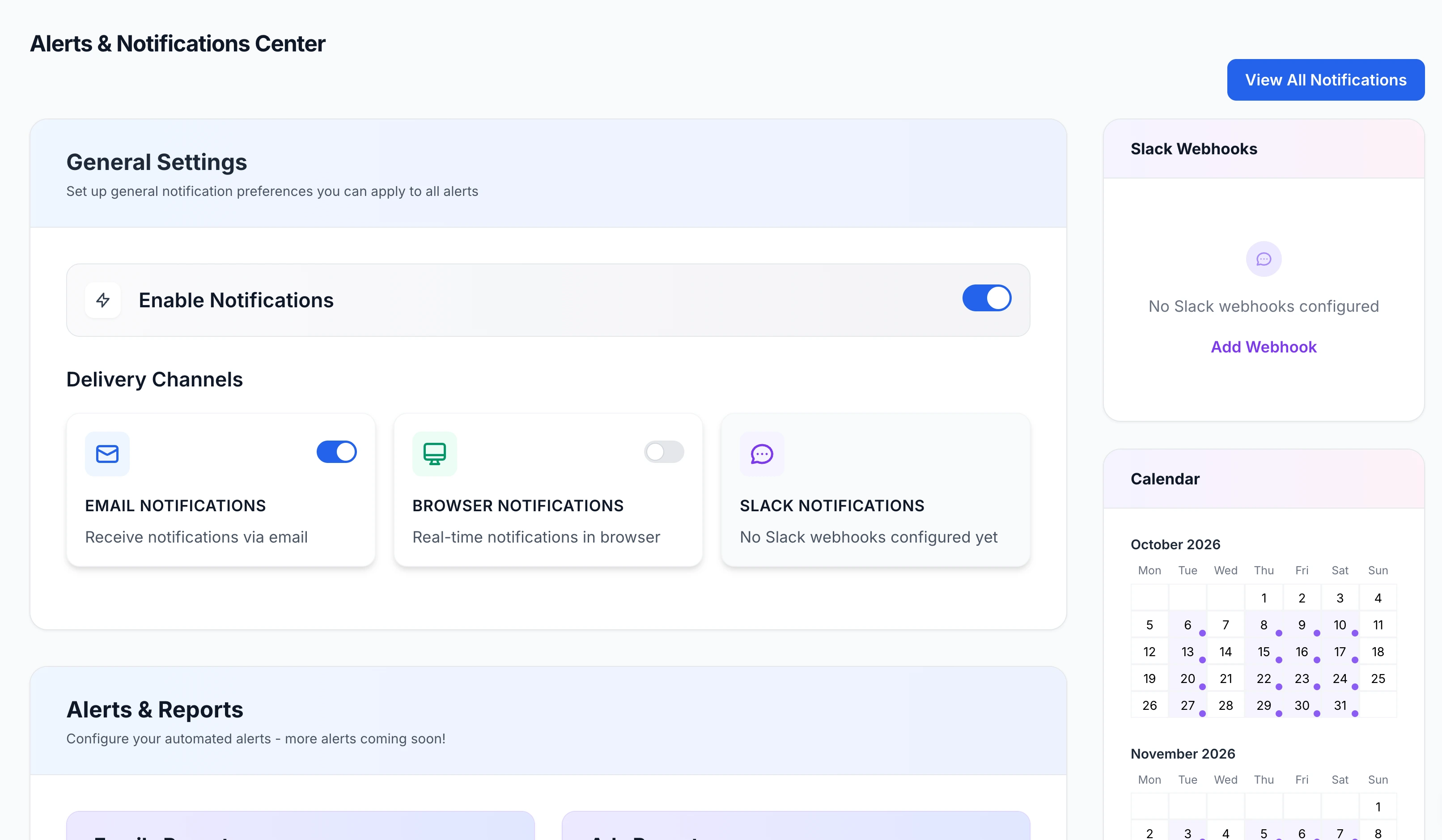The image size is (1442, 840).
Task: Disable the Email Notifications toggle
Action: coord(336,452)
